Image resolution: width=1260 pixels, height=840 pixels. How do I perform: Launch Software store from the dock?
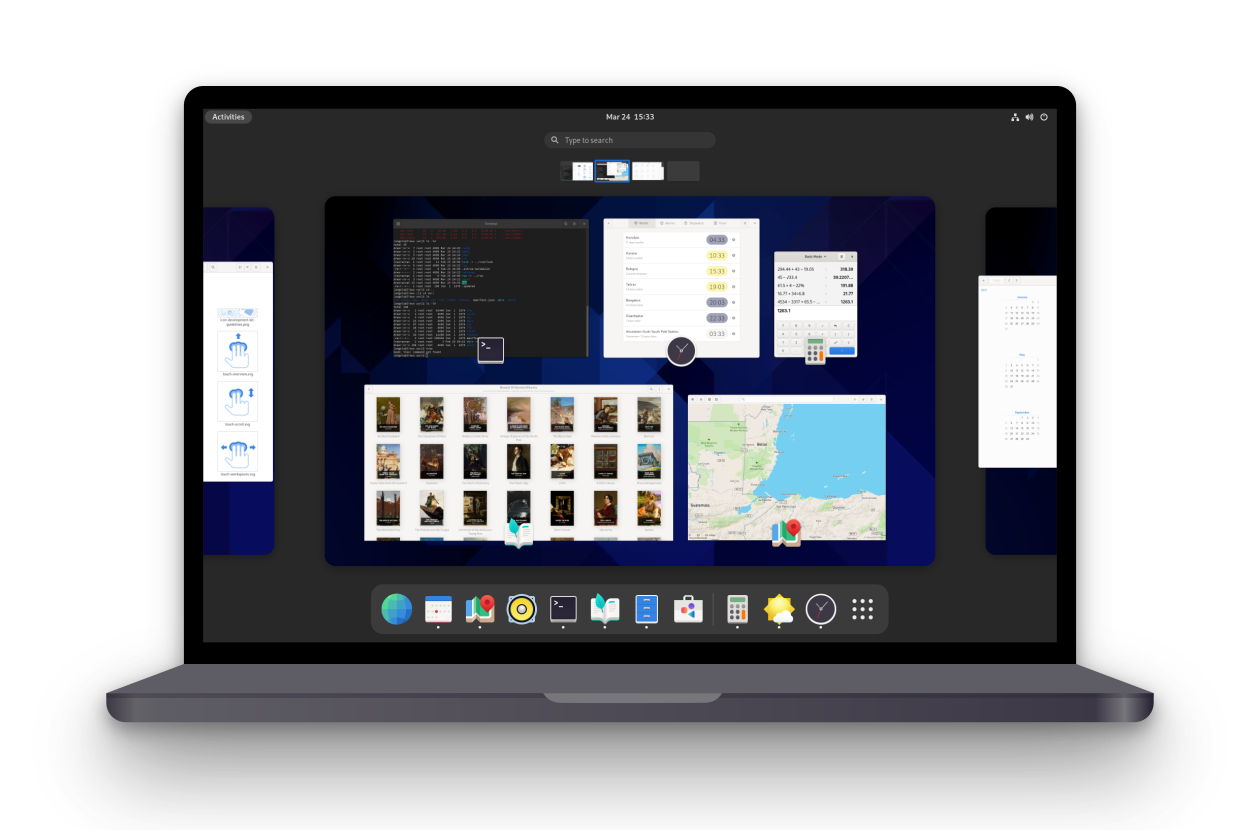(688, 609)
